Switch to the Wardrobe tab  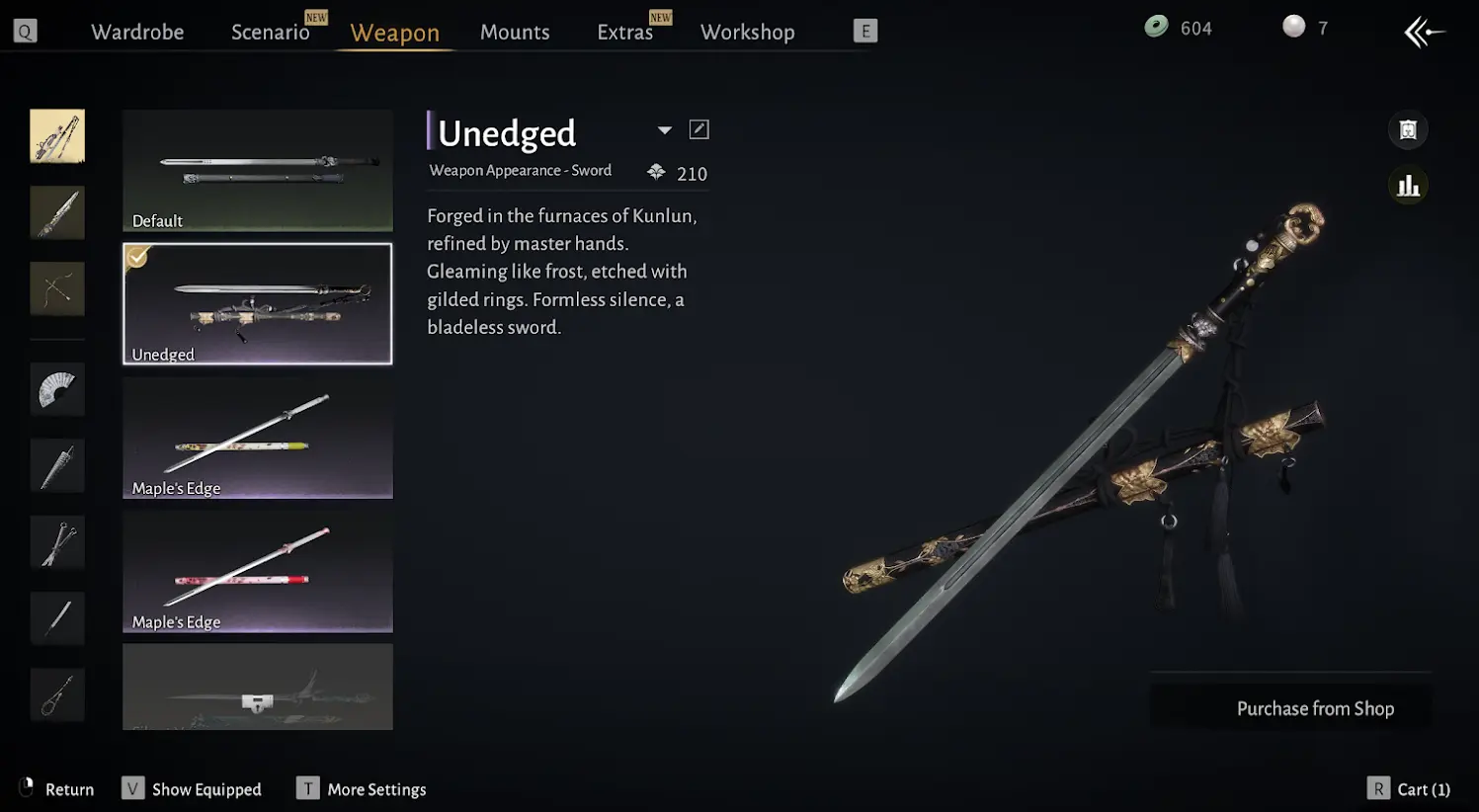click(x=137, y=32)
